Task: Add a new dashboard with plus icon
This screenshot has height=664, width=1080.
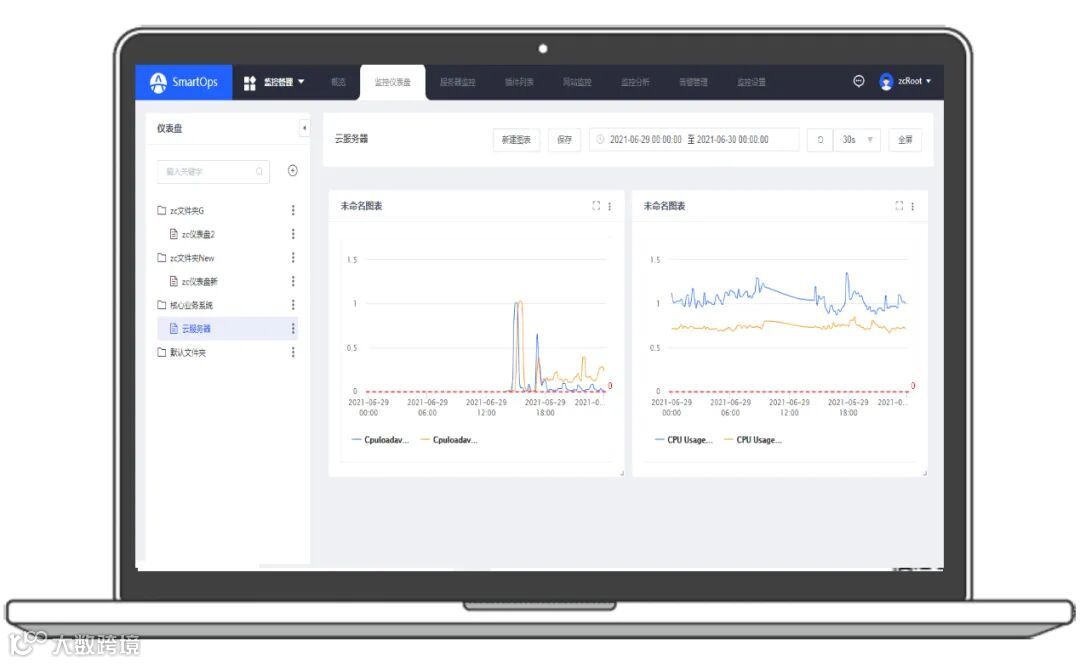Action: 293,171
